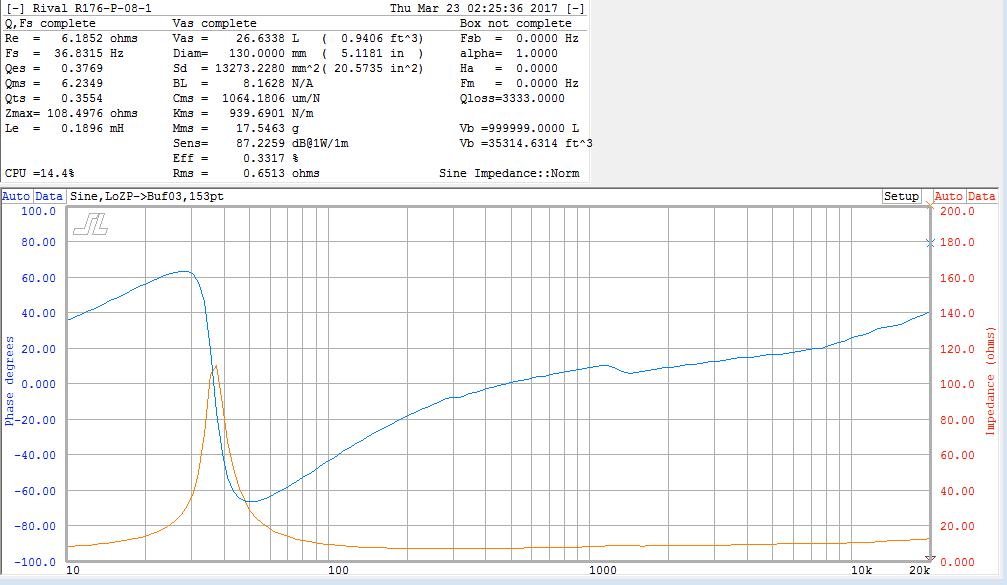Click the triangle marker at the graph's bottom-right corner
Image resolution: width=1007 pixels, height=585 pixels.
(x=929, y=559)
